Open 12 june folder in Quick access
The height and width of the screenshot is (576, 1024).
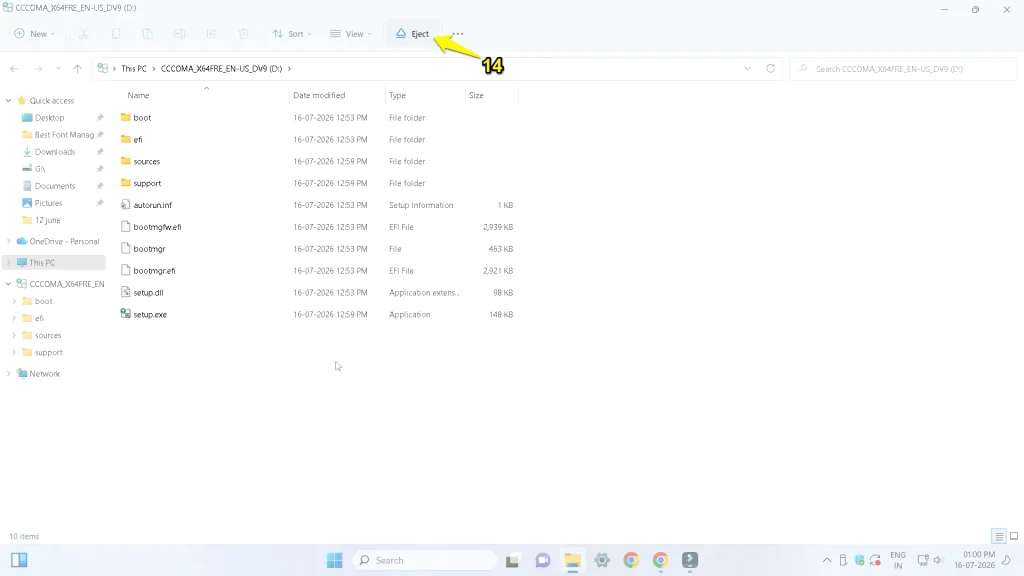point(48,220)
